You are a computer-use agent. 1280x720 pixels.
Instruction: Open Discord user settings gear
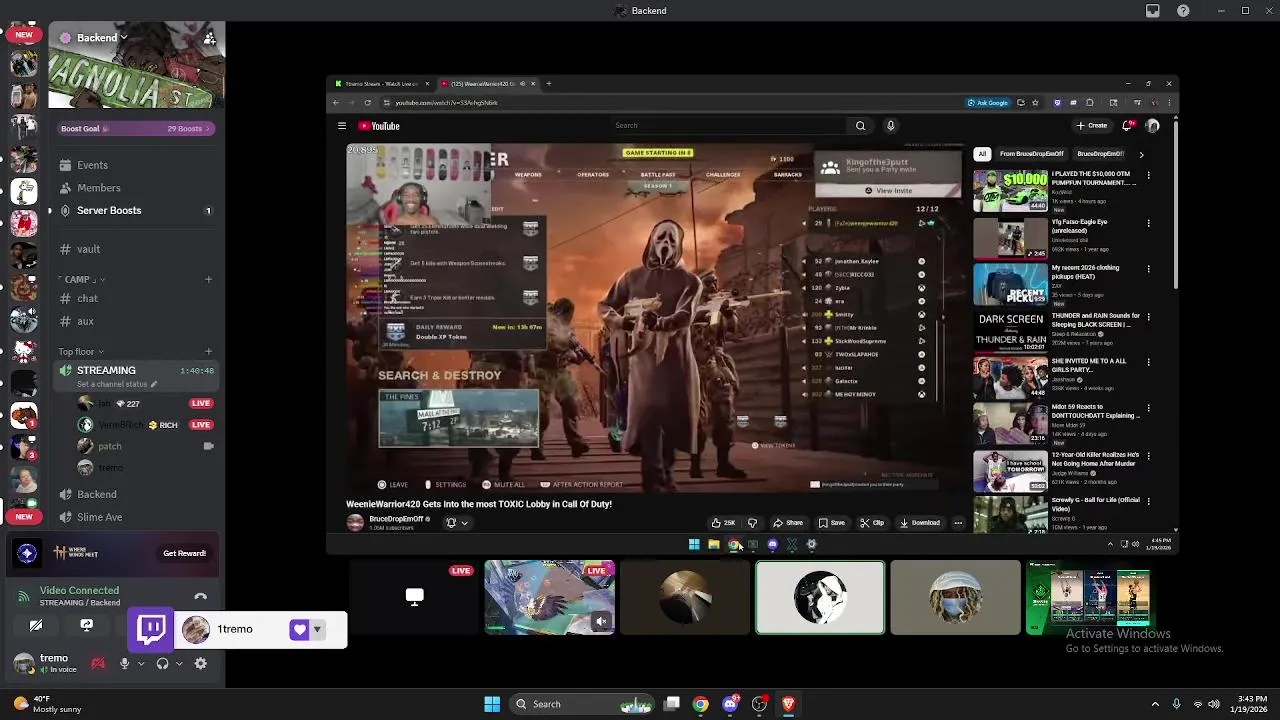point(200,663)
